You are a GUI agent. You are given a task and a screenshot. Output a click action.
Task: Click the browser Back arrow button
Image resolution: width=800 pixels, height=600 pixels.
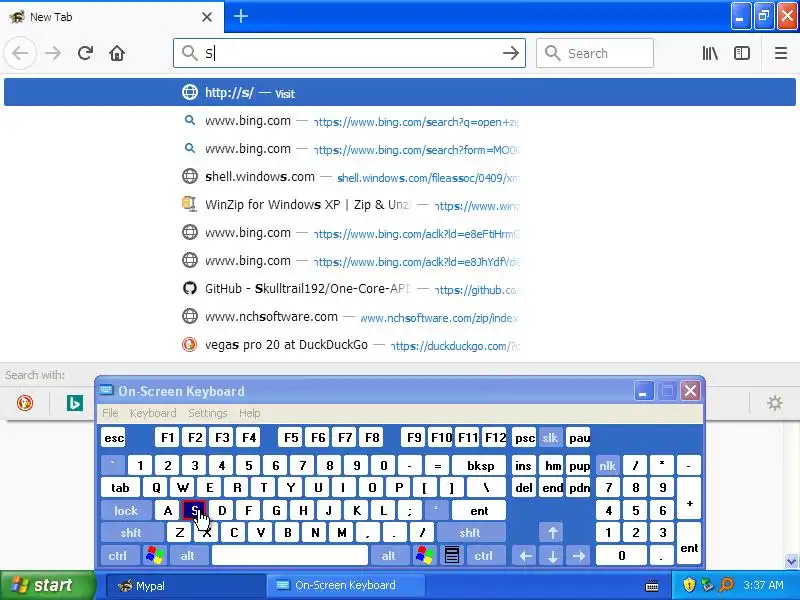click(20, 53)
